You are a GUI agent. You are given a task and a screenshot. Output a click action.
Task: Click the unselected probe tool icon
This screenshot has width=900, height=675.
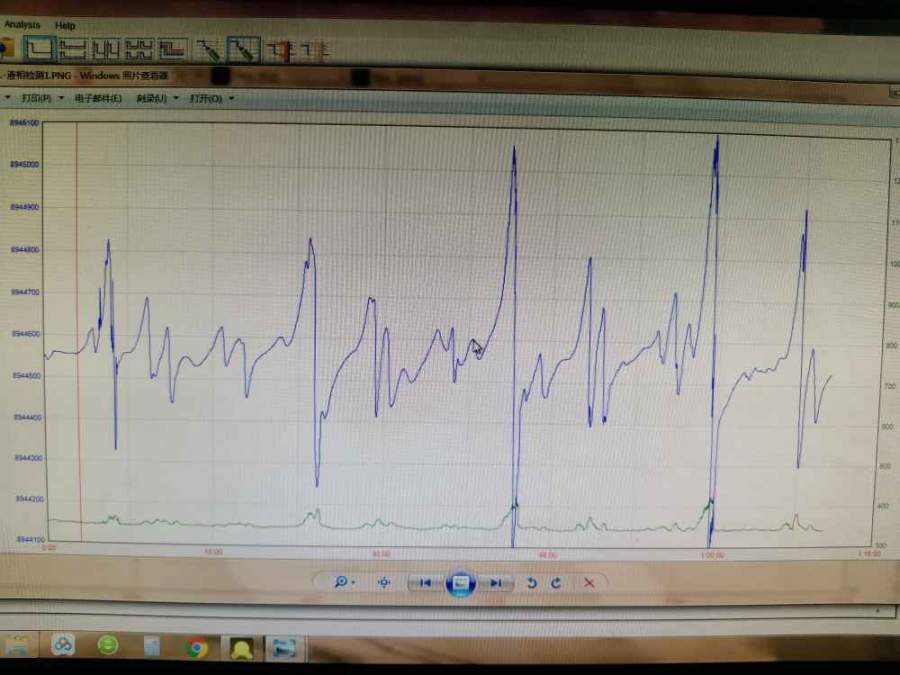click(208, 51)
